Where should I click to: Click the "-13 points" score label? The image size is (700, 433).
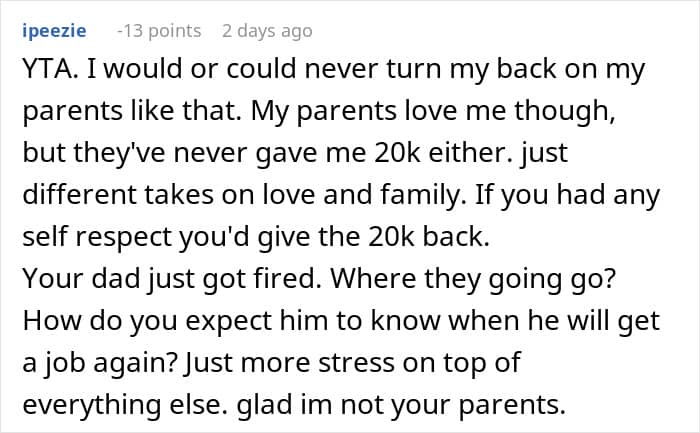click(159, 31)
